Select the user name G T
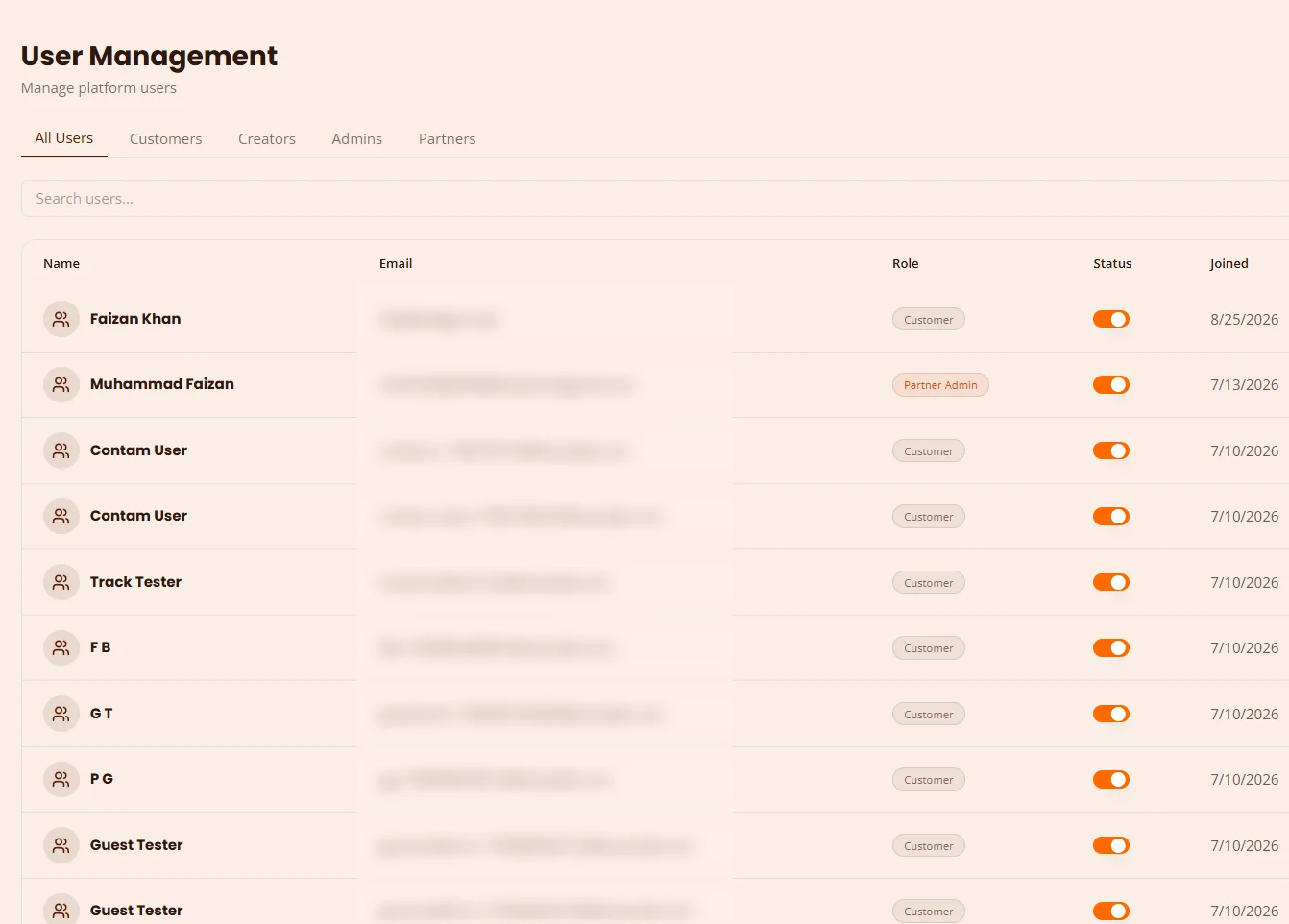Viewport: 1289px width, 924px height. [x=102, y=714]
